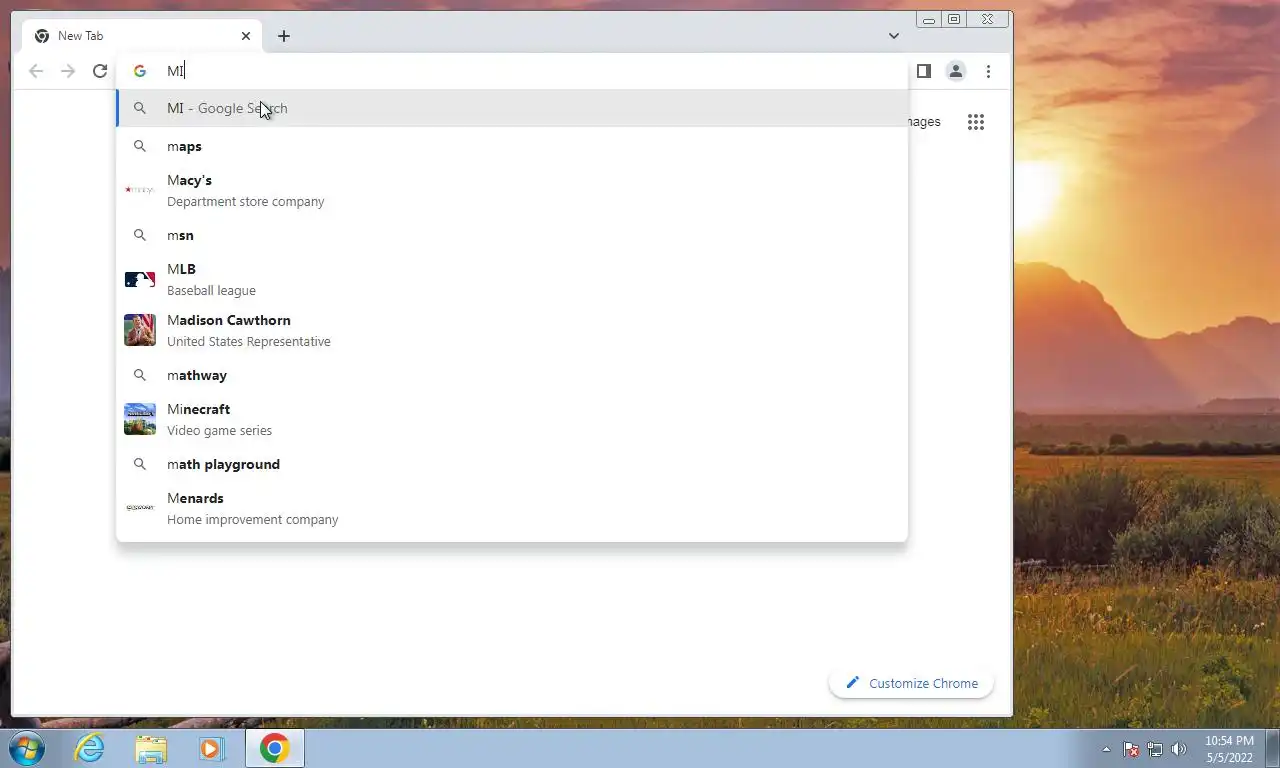Image resolution: width=1280 pixels, height=768 pixels.
Task: Open the Action Center flag icon
Action: (1131, 749)
